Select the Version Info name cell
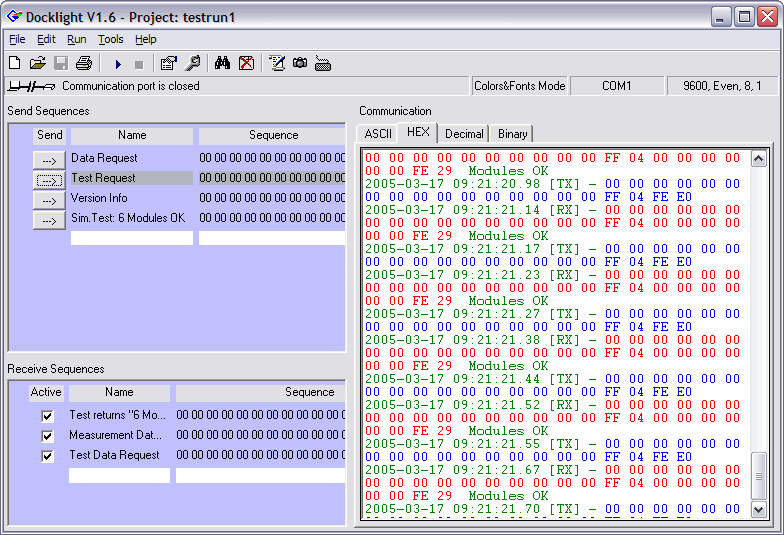 [x=132, y=198]
